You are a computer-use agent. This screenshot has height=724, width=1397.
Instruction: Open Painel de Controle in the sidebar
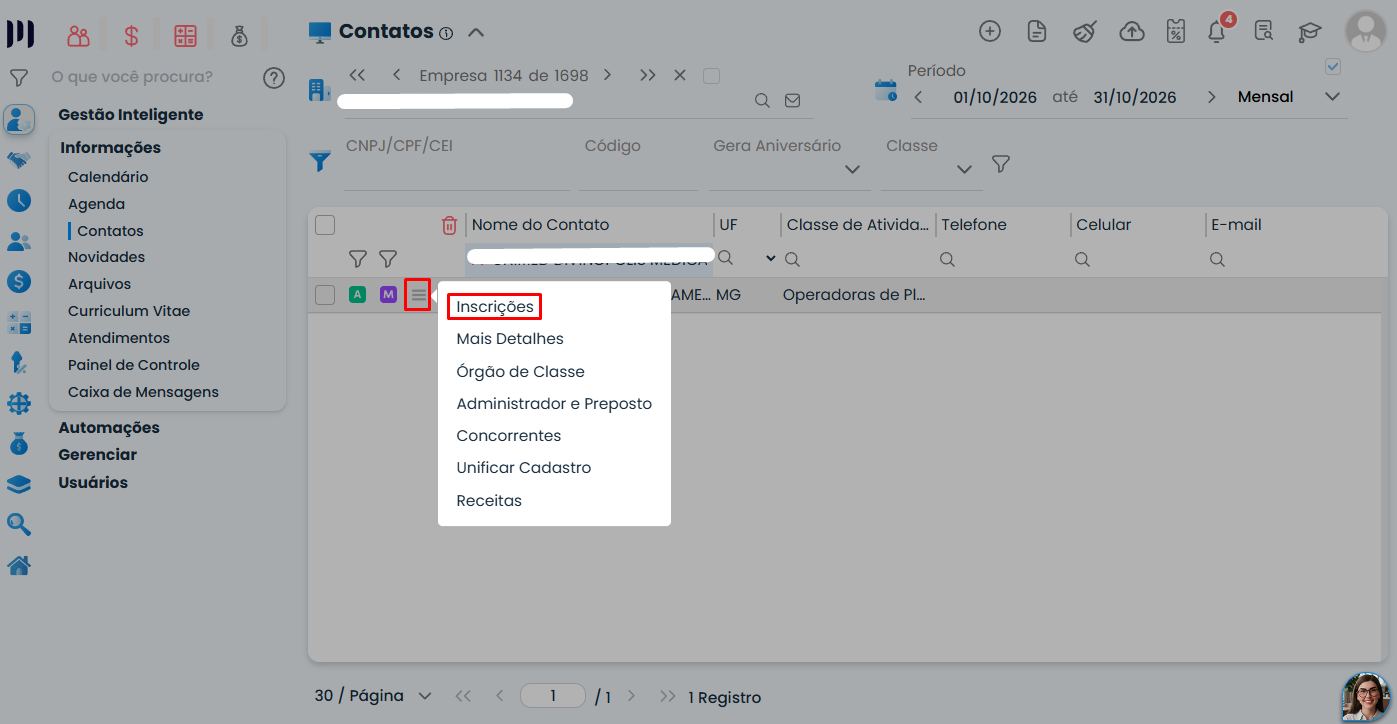134,365
